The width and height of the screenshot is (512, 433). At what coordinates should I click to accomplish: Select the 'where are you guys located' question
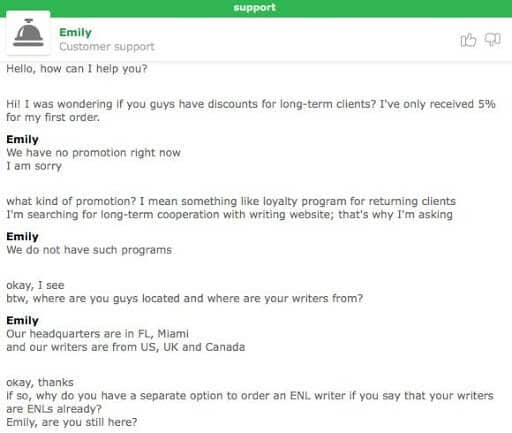coord(184,298)
